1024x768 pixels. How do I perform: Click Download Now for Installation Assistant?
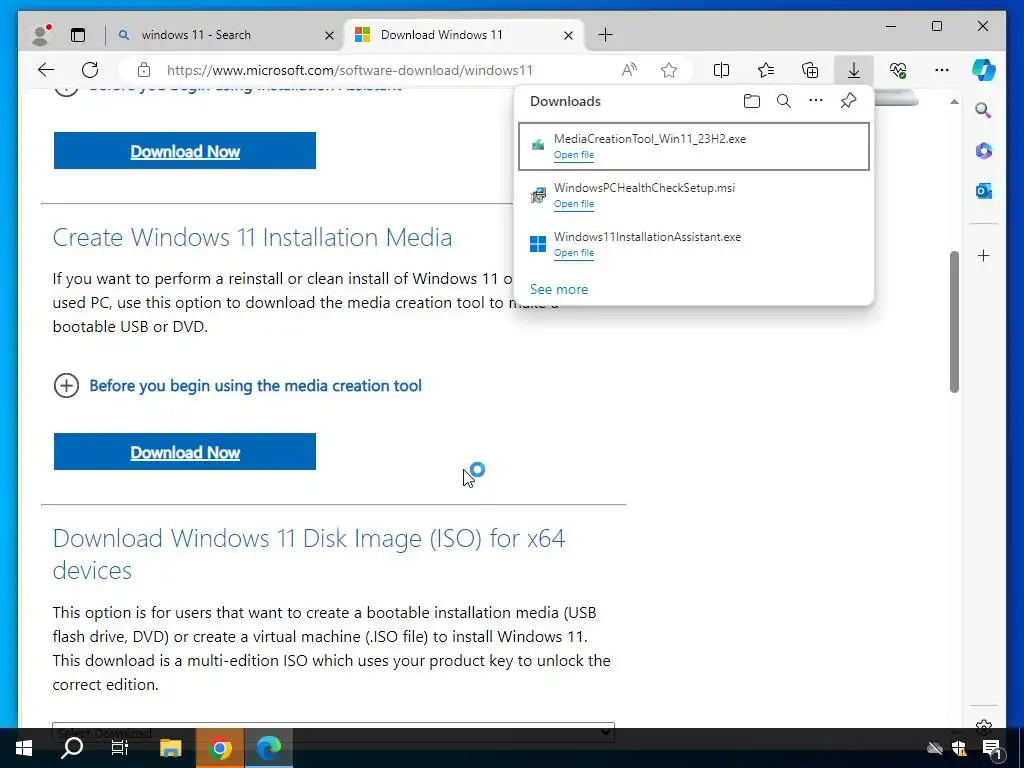(x=185, y=151)
